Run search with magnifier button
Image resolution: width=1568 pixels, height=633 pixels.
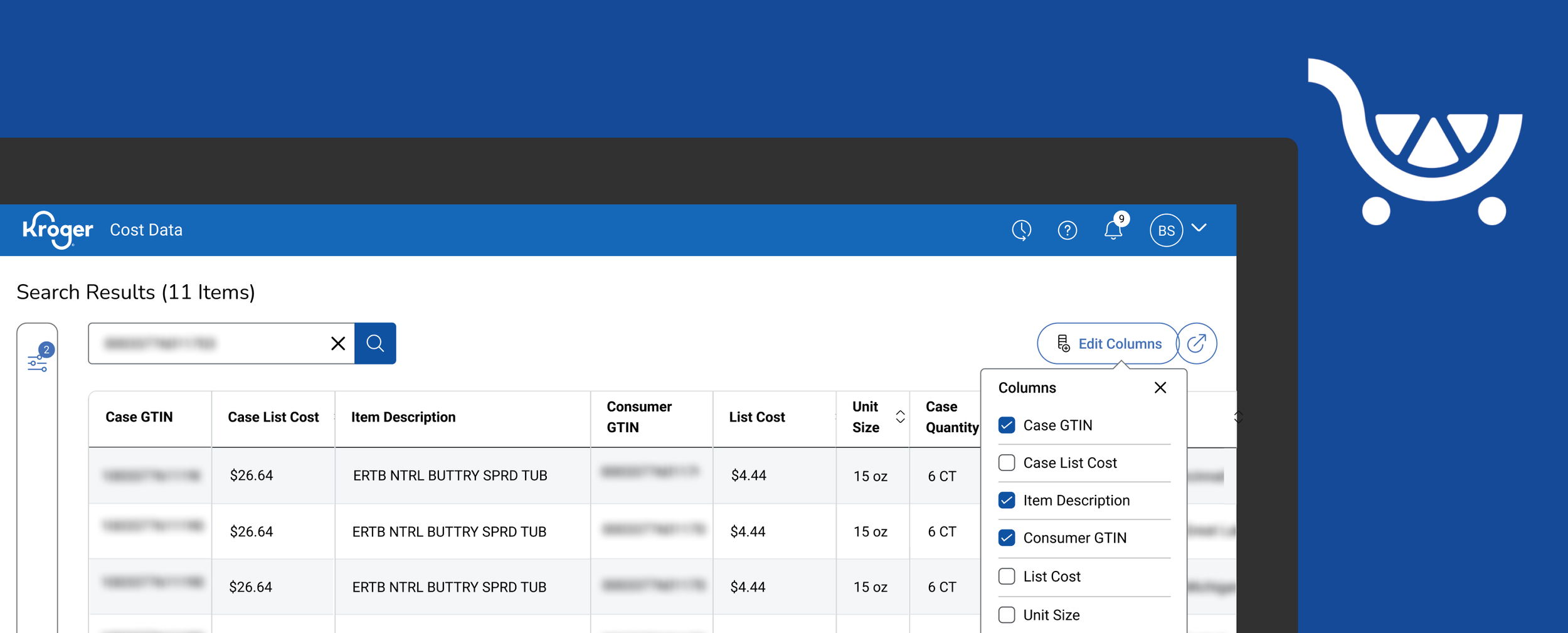click(375, 343)
